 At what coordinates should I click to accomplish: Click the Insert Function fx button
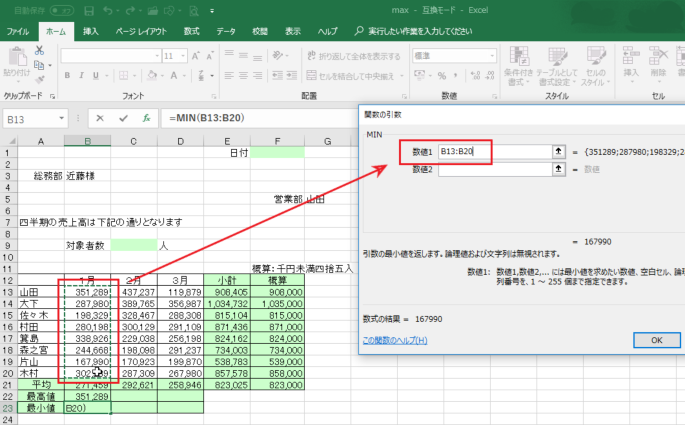point(146,118)
